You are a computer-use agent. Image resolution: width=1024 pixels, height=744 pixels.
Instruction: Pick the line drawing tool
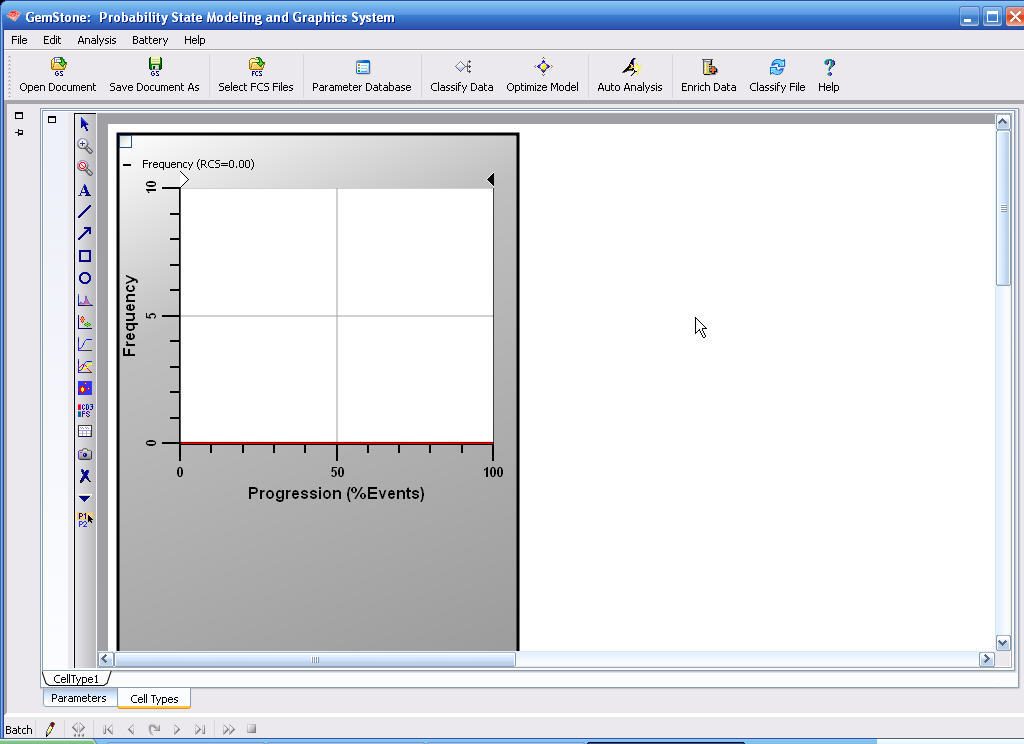point(84,212)
